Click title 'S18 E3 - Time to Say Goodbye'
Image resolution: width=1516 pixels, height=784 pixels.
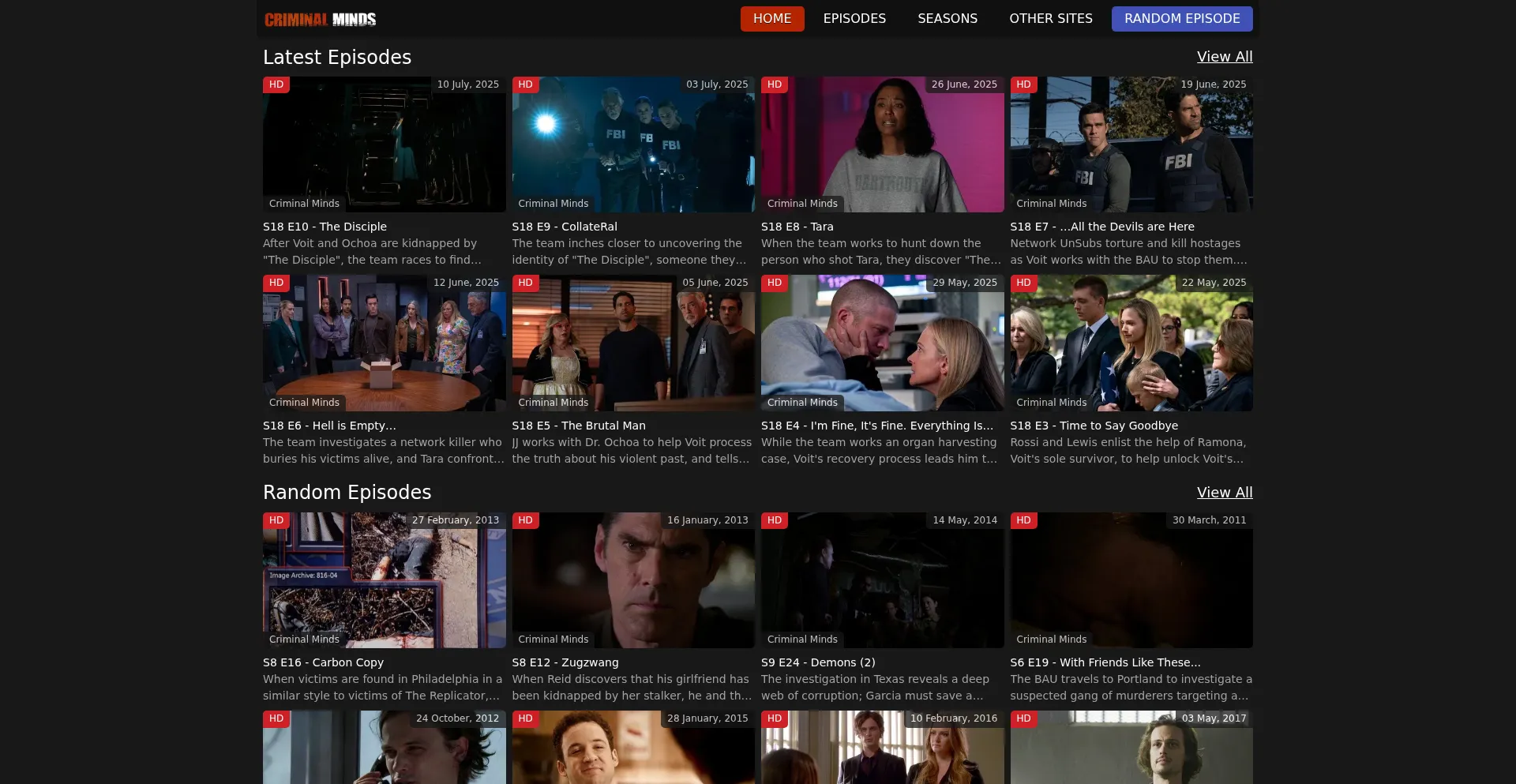[1094, 426]
